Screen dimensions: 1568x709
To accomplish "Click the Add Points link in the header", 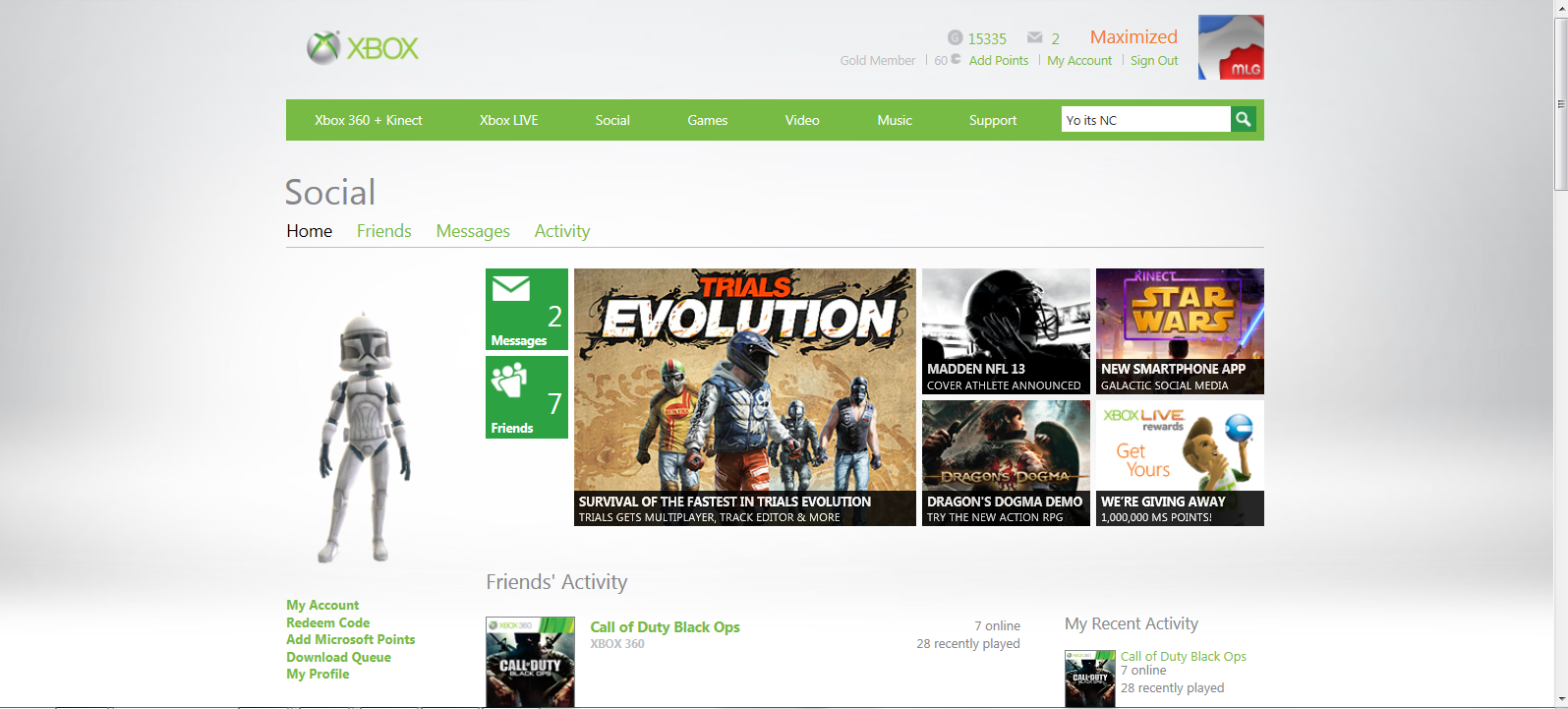I will pyautogui.click(x=999, y=60).
